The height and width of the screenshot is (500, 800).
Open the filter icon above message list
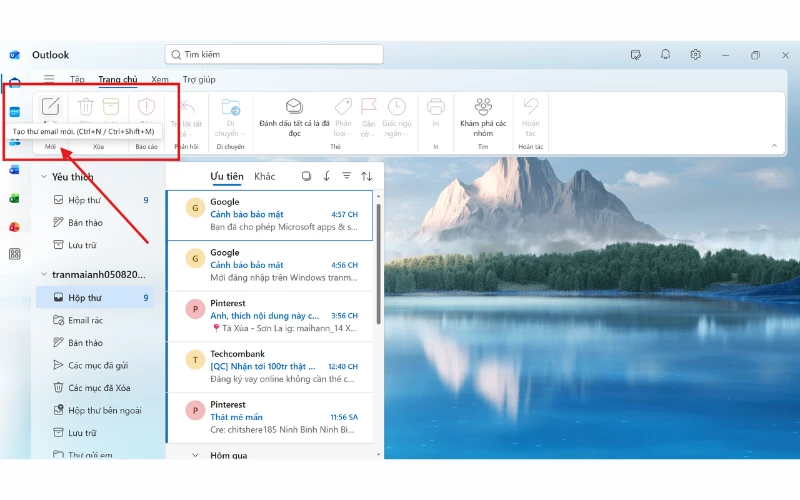pos(346,176)
